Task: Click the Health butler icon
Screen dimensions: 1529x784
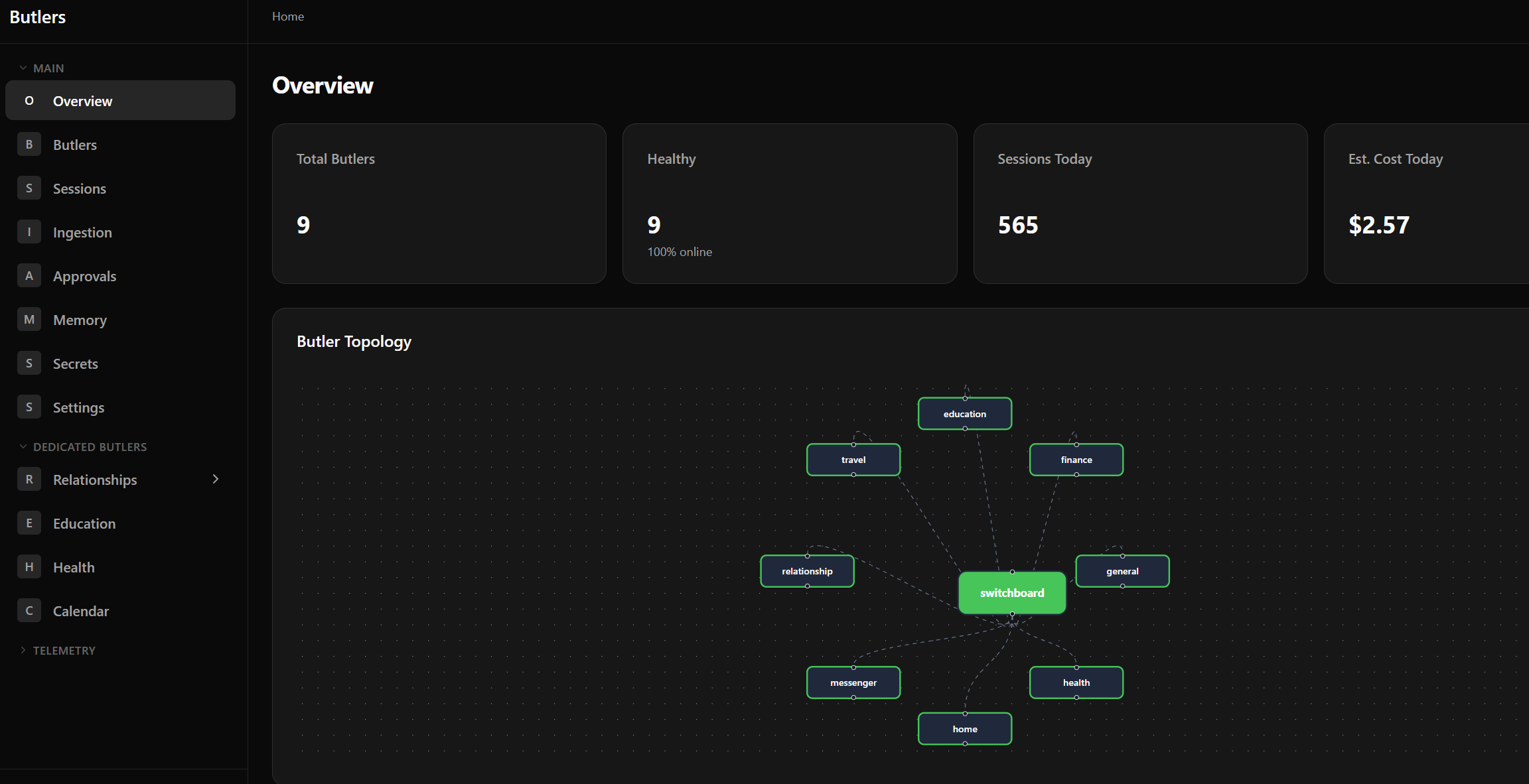Action: coord(29,566)
